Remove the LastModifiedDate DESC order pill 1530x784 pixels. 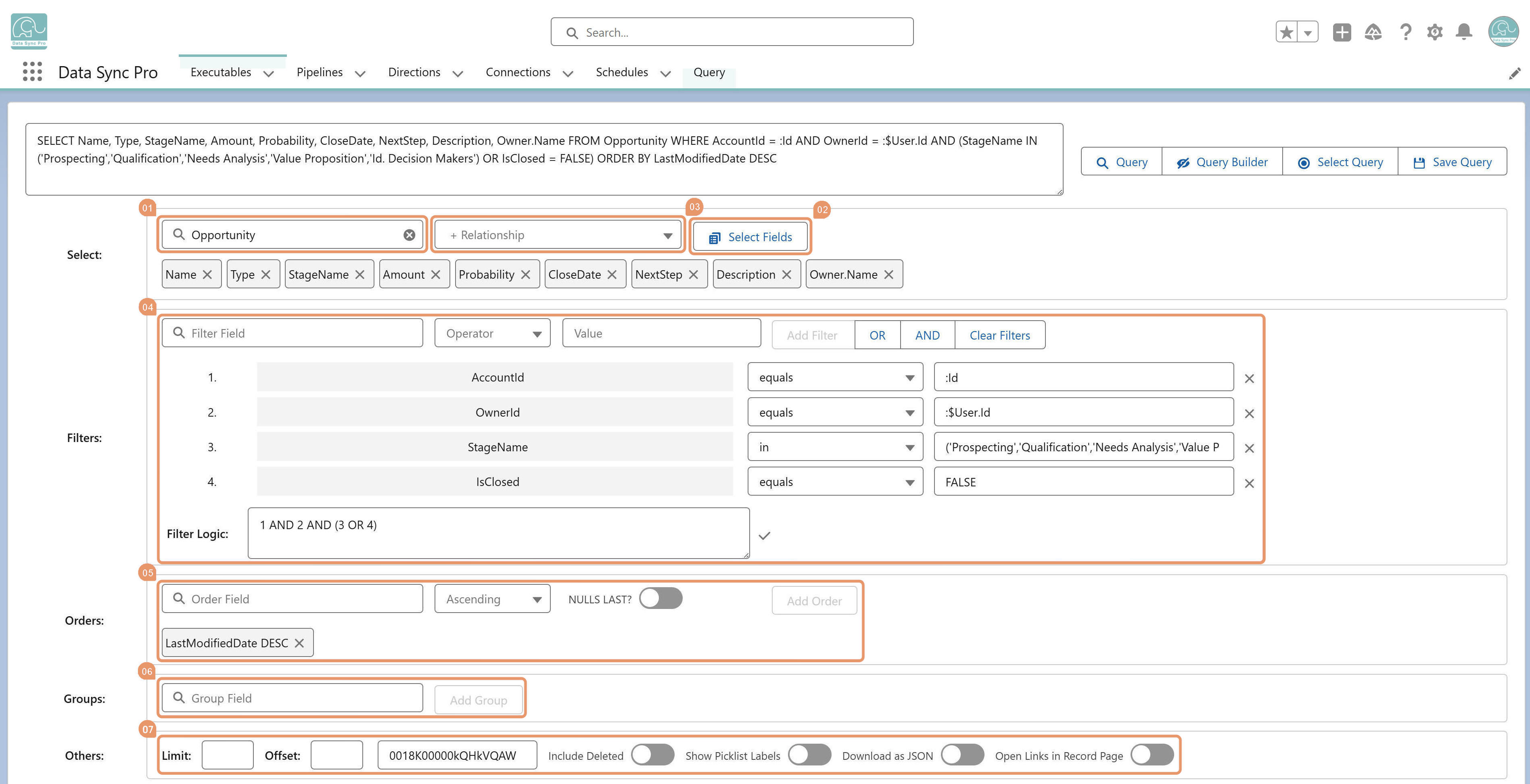[299, 643]
